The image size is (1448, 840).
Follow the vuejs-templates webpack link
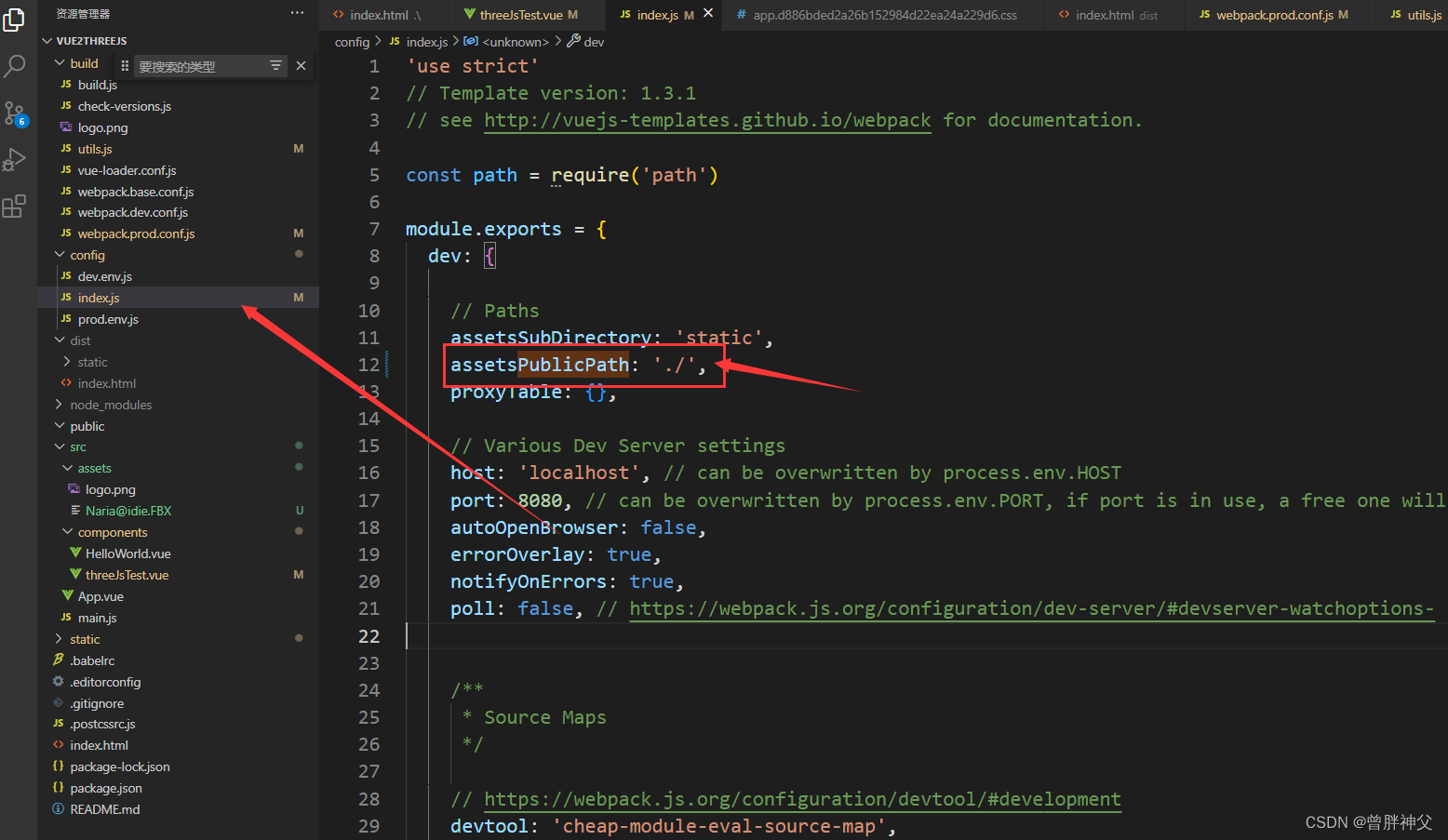click(707, 120)
